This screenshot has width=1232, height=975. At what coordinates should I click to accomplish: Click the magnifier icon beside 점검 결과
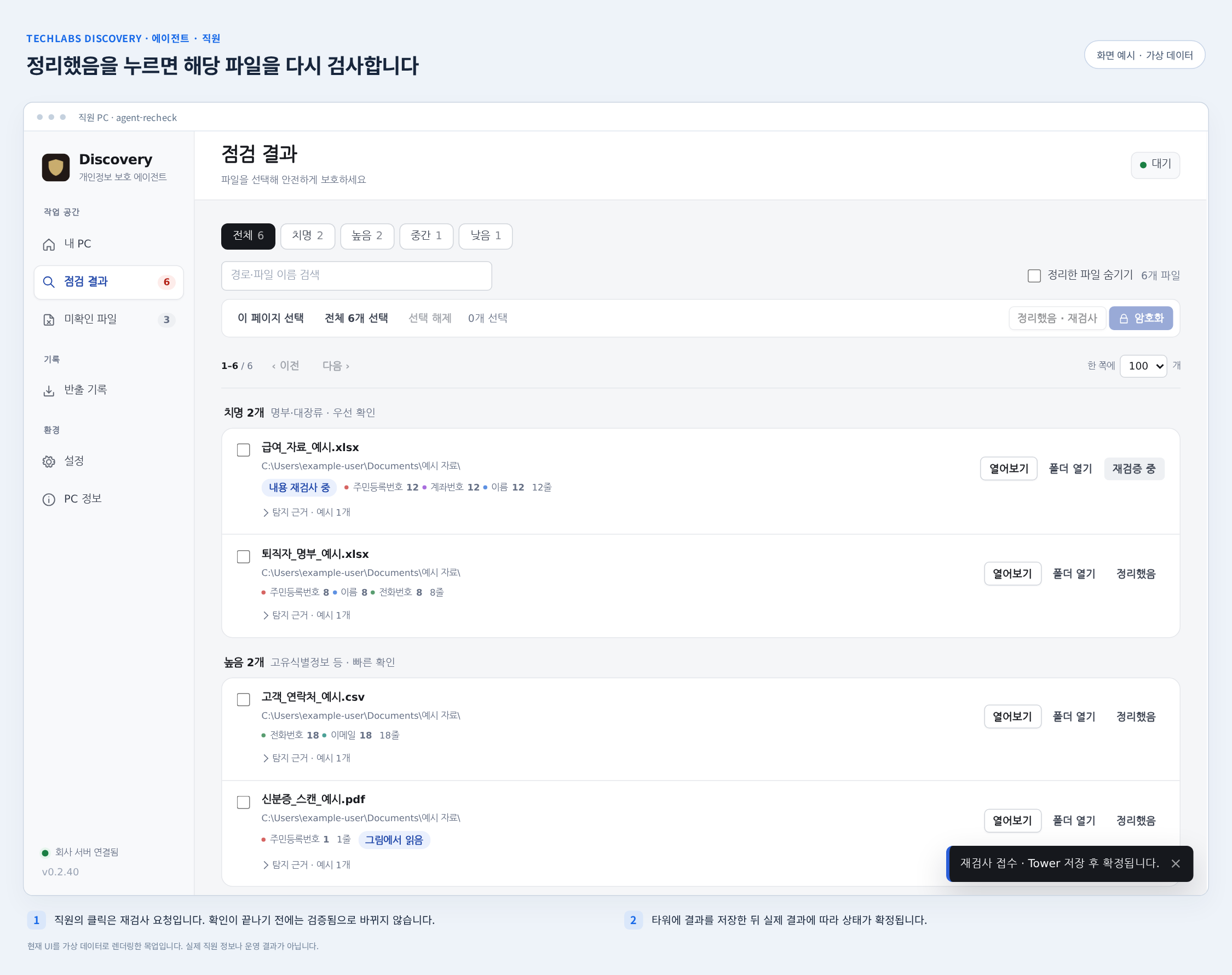[x=49, y=282]
